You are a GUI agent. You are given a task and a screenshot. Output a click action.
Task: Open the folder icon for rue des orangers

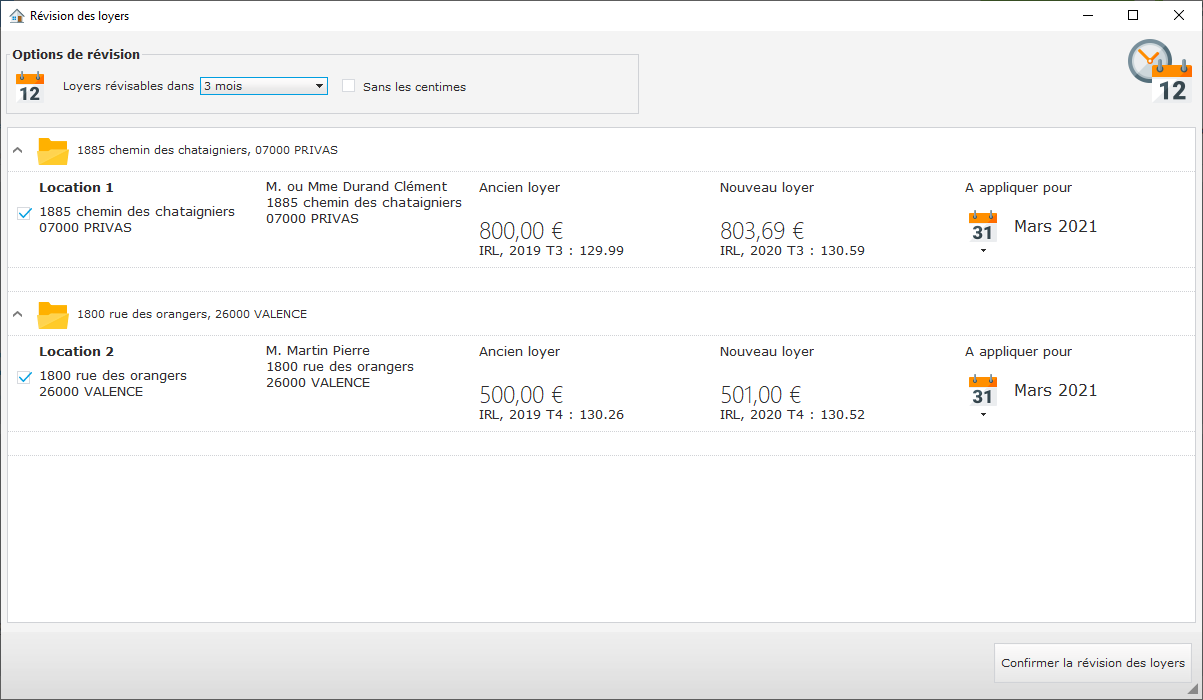[52, 313]
